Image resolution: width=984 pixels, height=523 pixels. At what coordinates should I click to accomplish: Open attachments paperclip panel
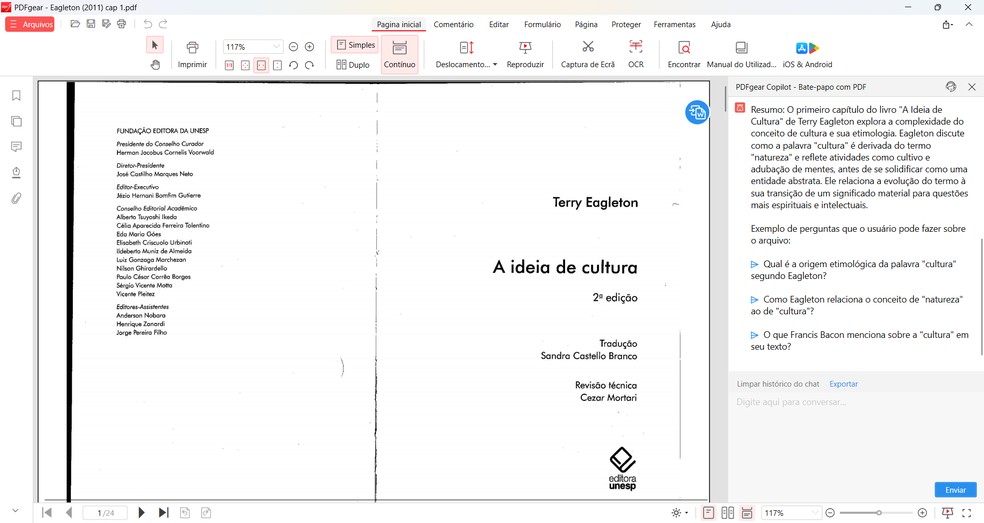click(x=16, y=198)
